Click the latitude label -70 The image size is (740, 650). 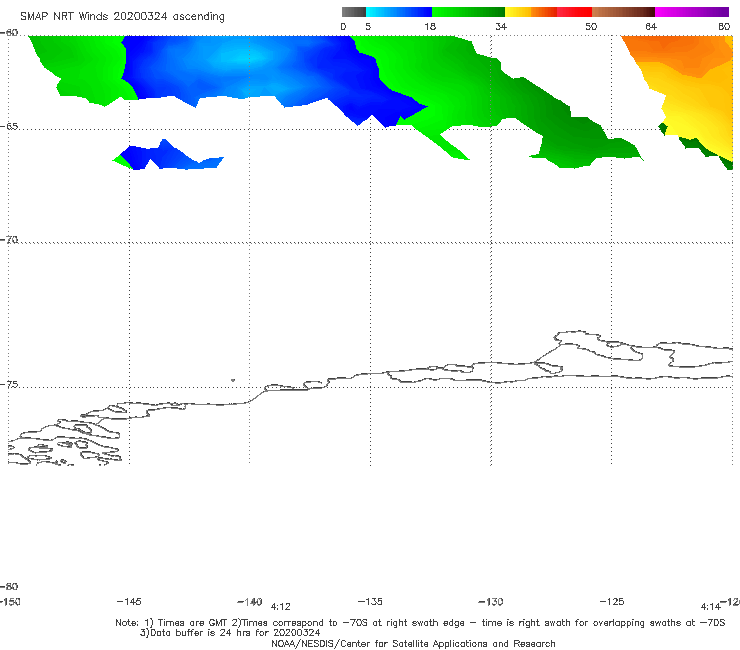tap(9, 240)
